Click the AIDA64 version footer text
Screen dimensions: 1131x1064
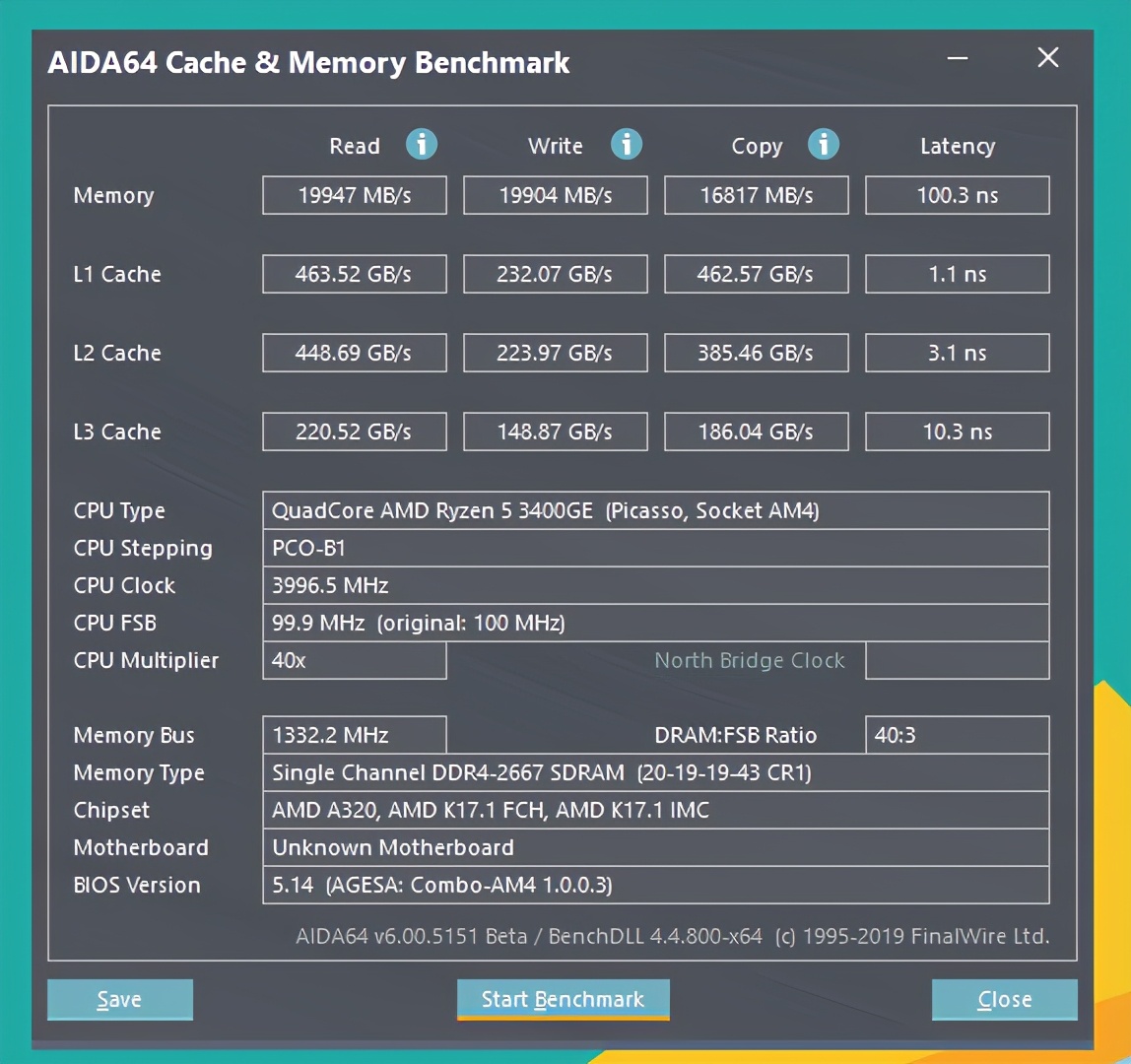672,936
